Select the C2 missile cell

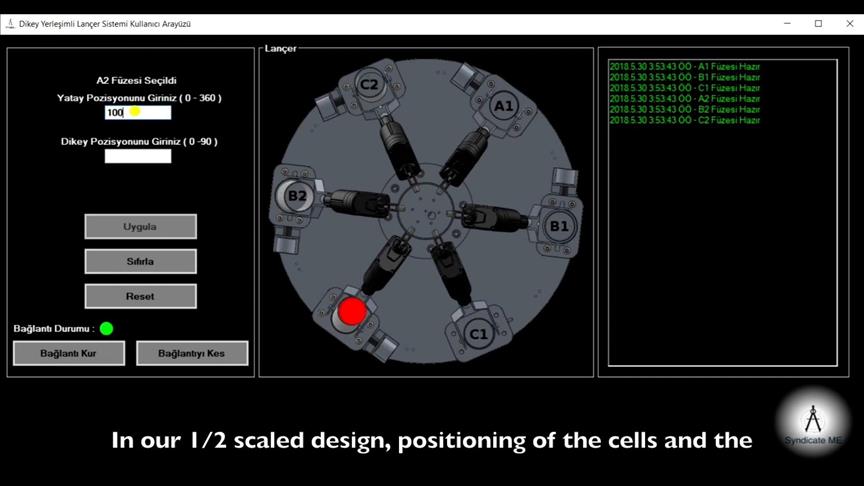pyautogui.click(x=369, y=85)
